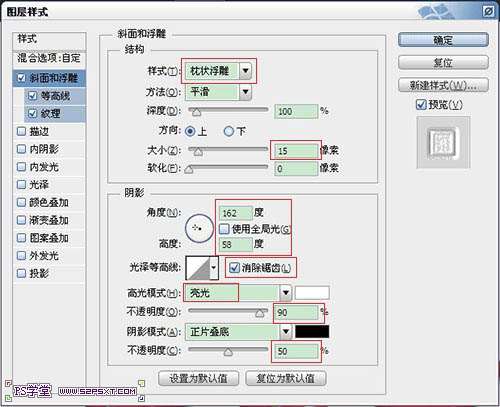Viewport: 500px width, 407px height.
Task: Select the 描边 list item label
Action: 39,131
